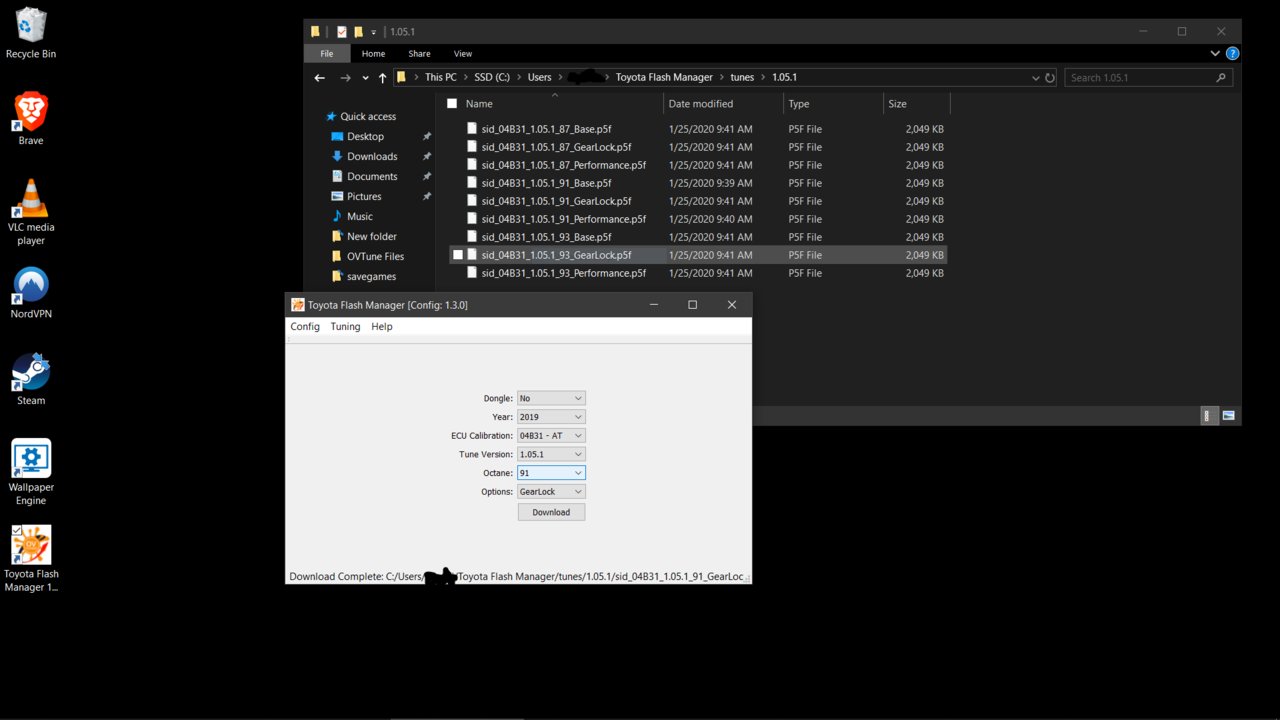Image resolution: width=1280 pixels, height=720 pixels.
Task: Open the Recycle Bin desktop icon
Action: point(31,33)
